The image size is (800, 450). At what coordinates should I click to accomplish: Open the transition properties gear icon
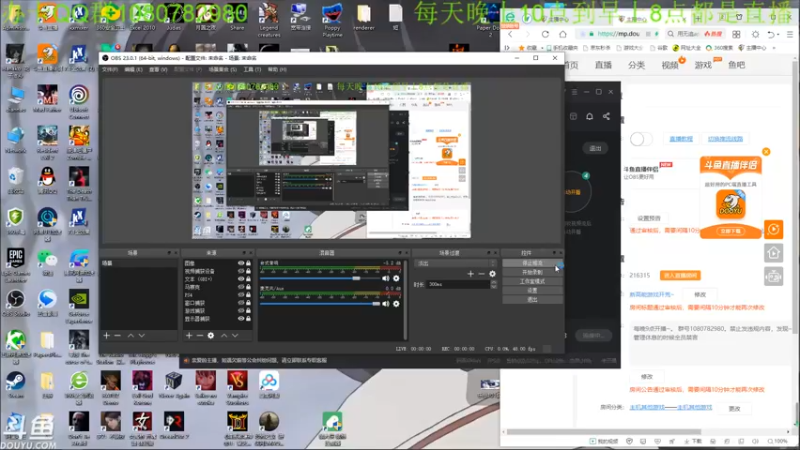(x=492, y=274)
